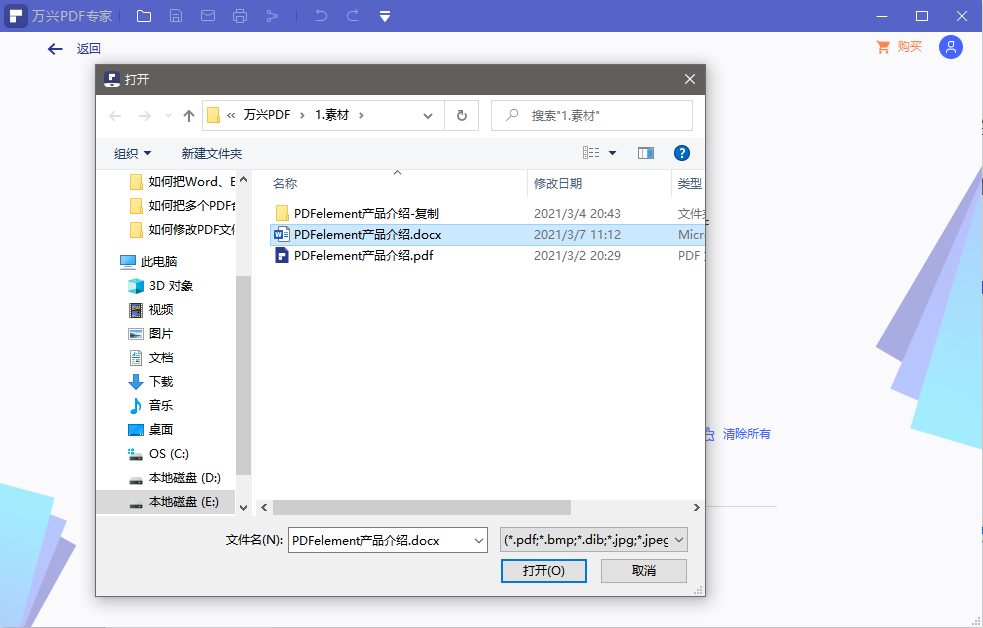983x628 pixels.
Task: Click the undo arrow icon
Action: (321, 16)
